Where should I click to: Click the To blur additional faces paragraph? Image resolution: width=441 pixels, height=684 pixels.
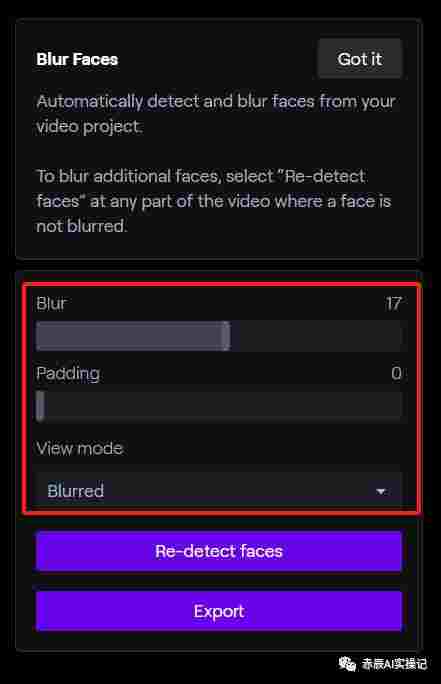(214, 201)
